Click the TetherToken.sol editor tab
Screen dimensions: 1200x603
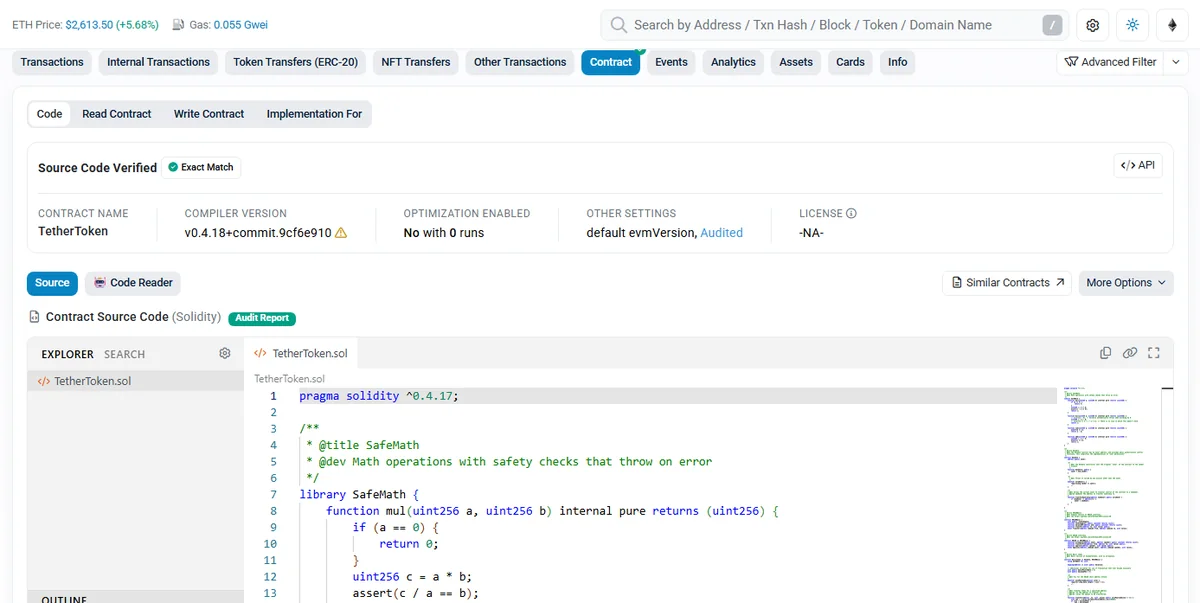pos(301,353)
